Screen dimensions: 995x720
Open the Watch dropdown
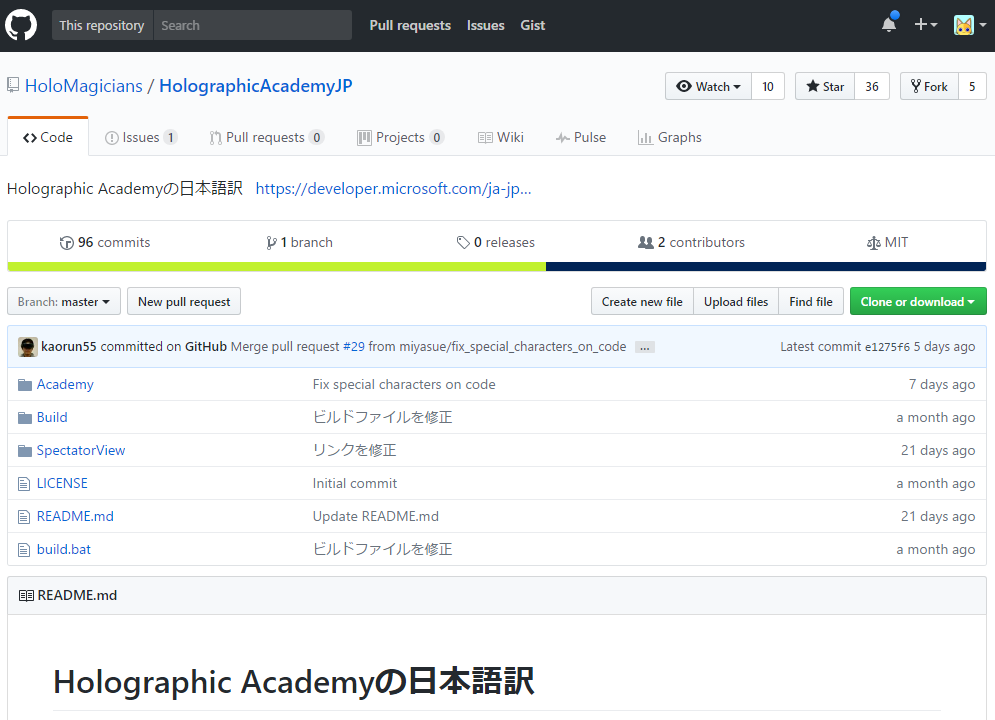click(708, 86)
